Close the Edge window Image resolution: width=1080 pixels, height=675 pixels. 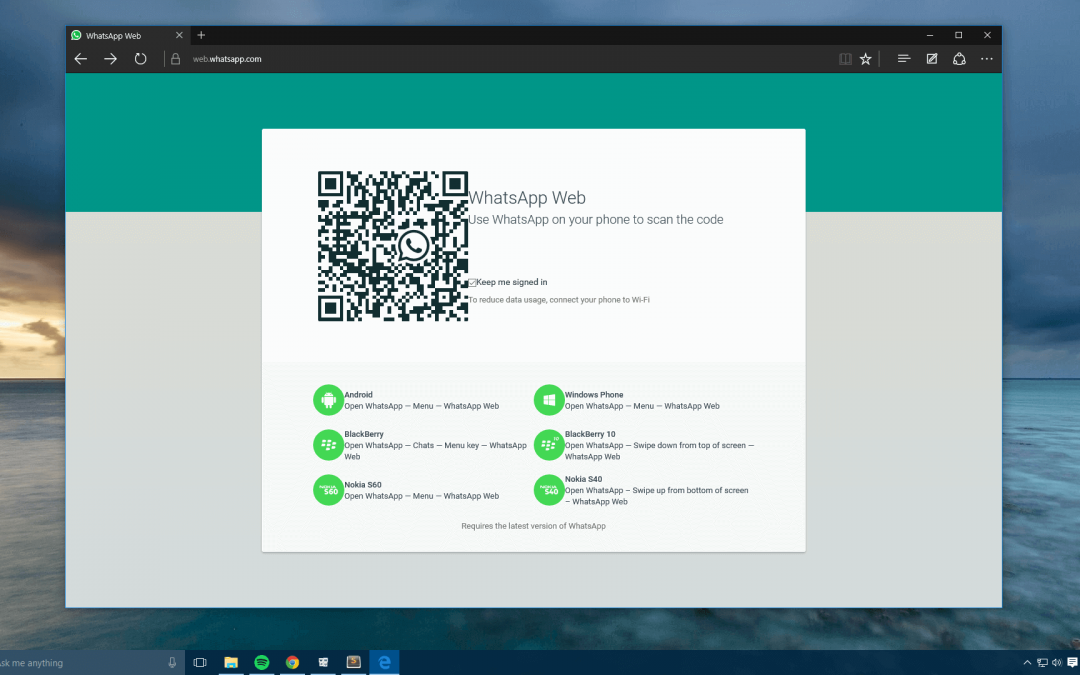point(987,35)
